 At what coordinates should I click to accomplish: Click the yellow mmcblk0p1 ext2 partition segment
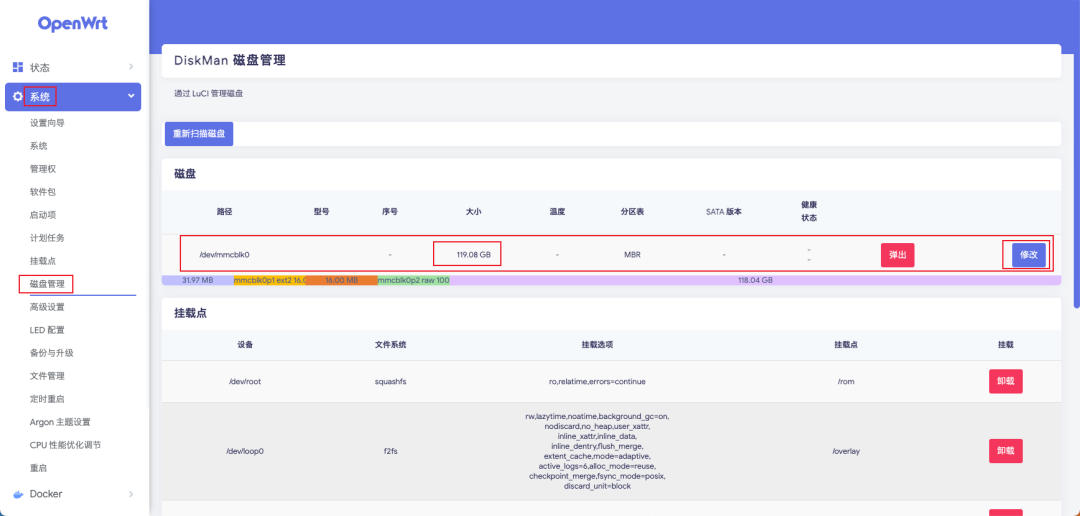[x=269, y=280]
